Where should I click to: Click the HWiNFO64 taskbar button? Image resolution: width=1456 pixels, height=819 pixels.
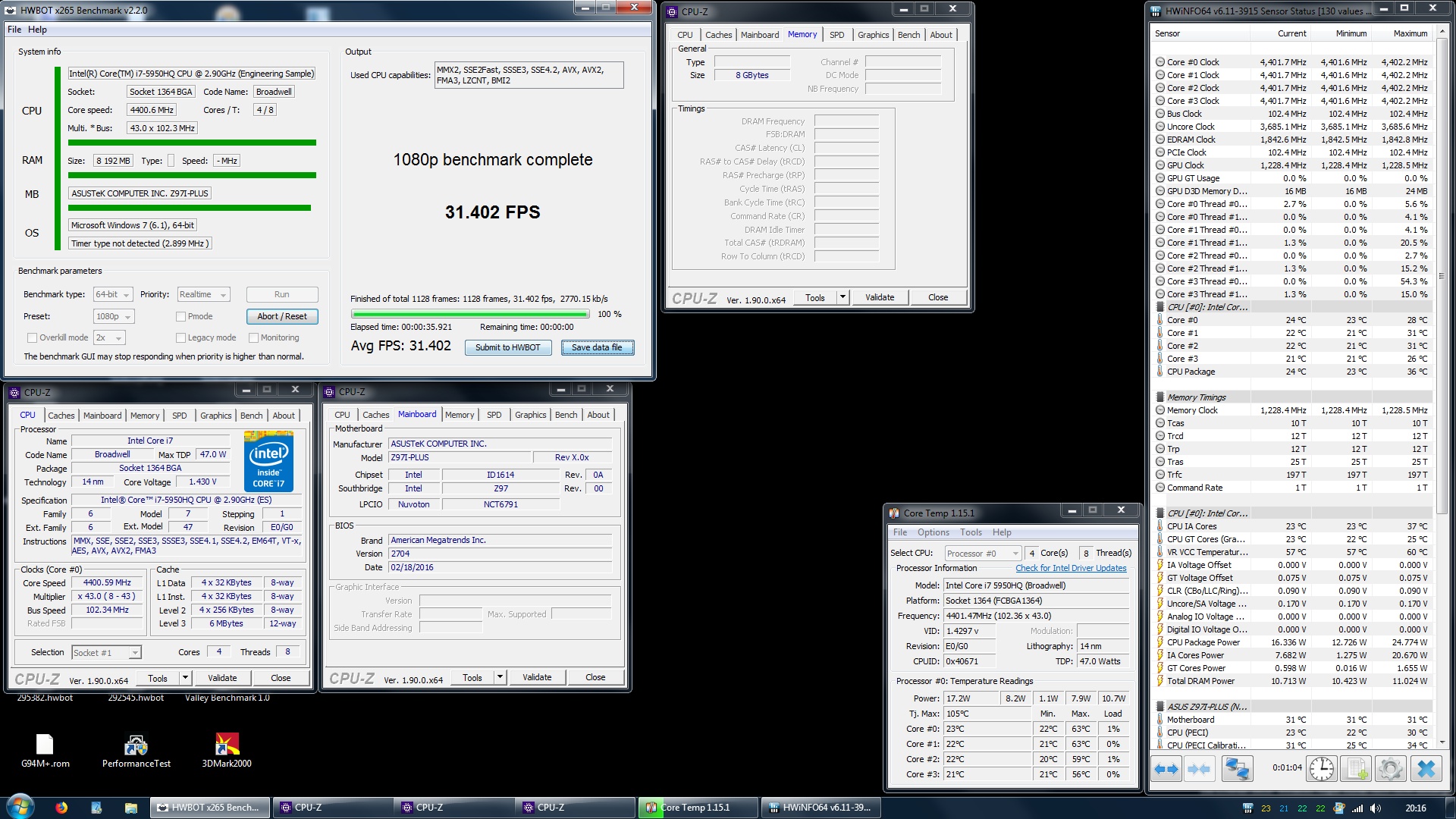[821, 808]
